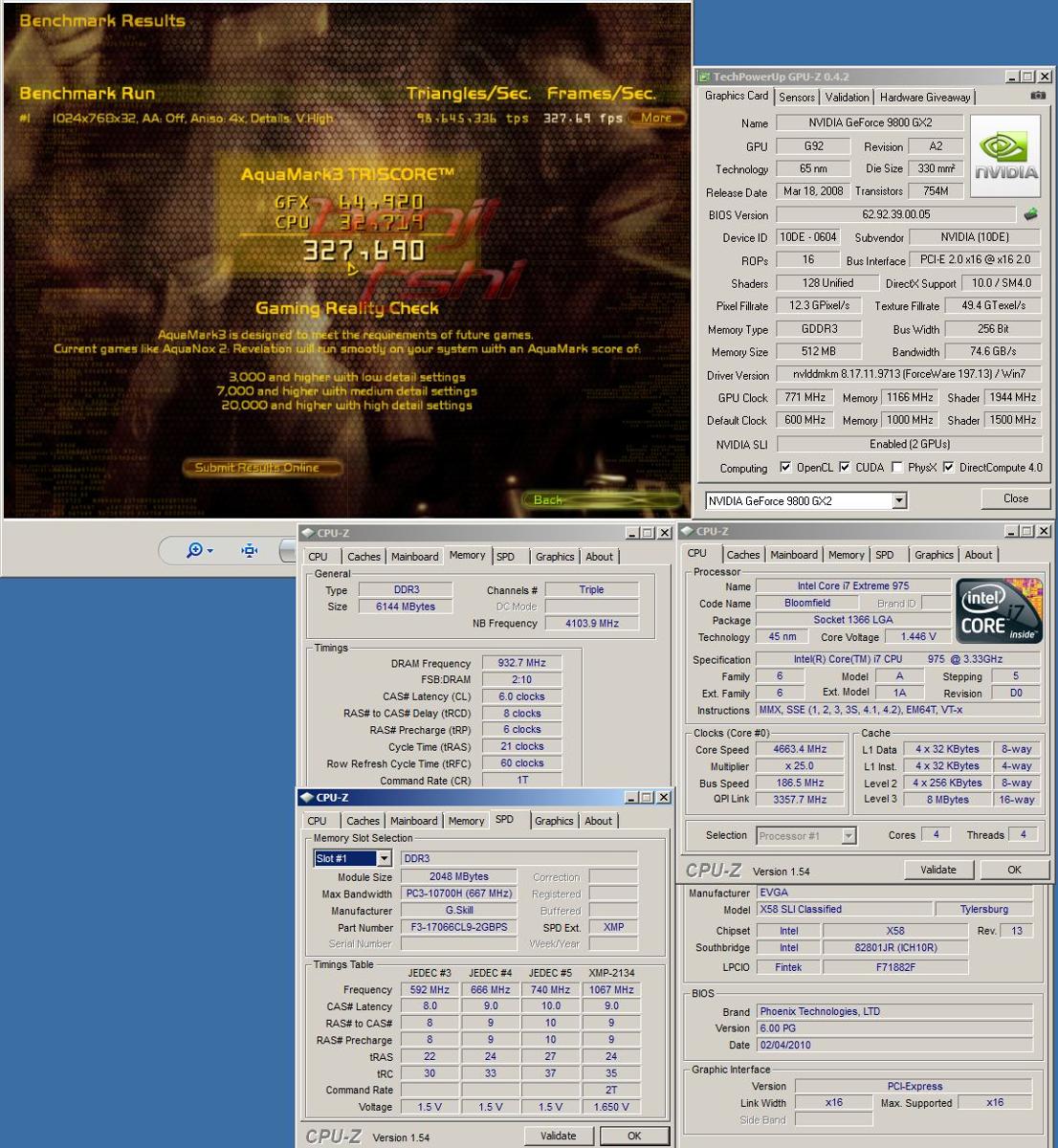This screenshot has width=1058, height=1148.
Task: Toggle the DirectCompute 4.0 checkbox
Action: click(948, 468)
